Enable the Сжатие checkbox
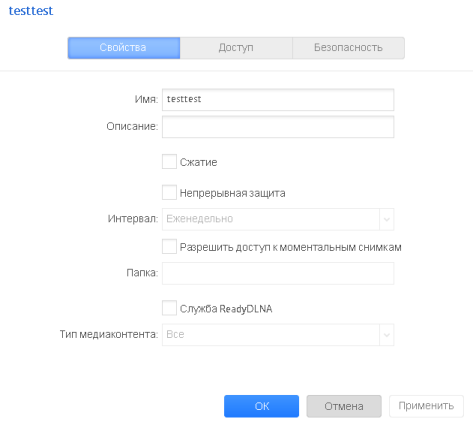473x425 pixels. 169,161
